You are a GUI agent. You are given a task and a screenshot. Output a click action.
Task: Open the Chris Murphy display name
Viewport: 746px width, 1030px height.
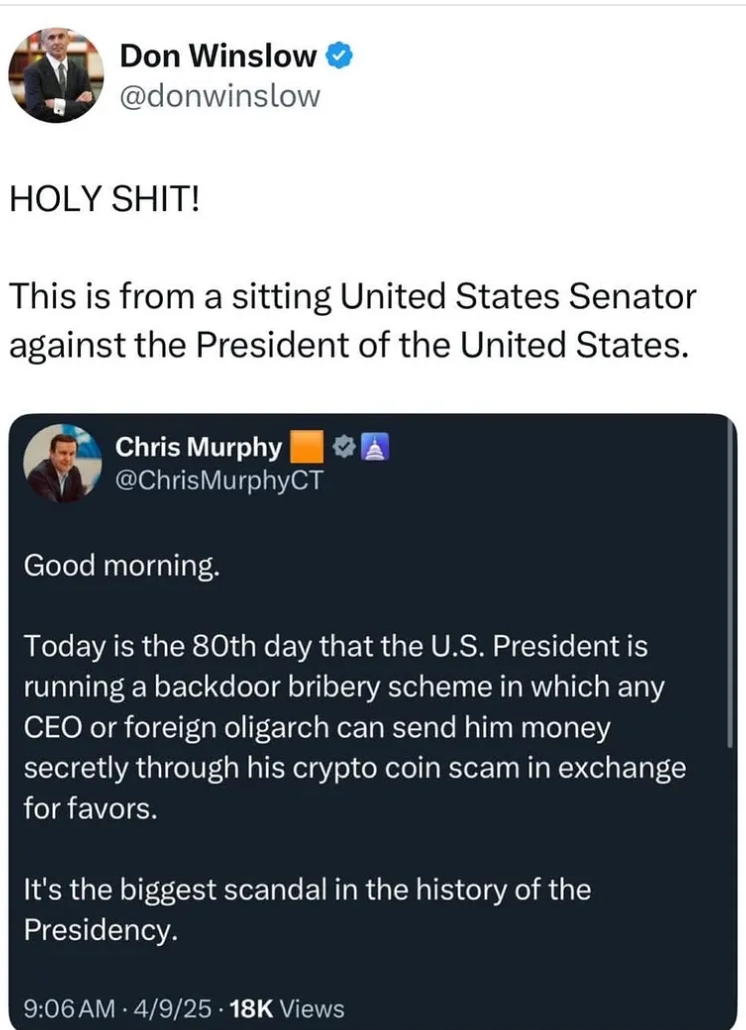[x=199, y=448]
